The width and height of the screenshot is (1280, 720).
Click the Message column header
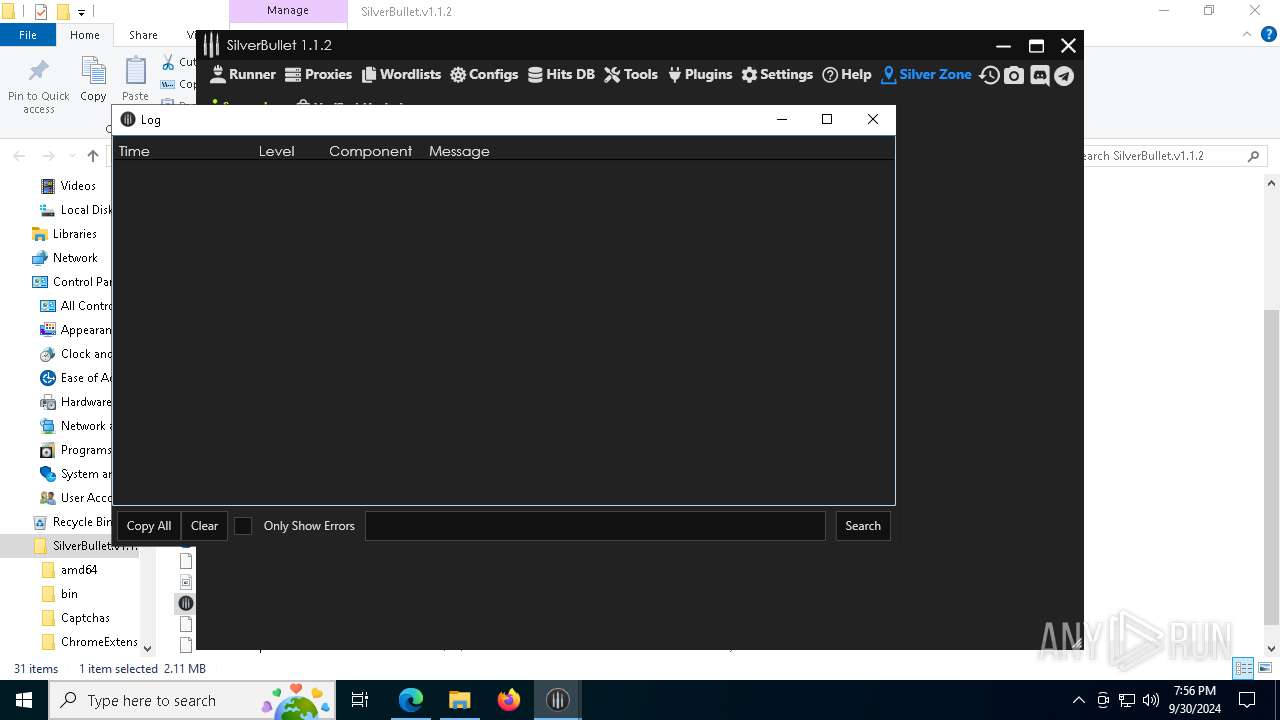(459, 151)
